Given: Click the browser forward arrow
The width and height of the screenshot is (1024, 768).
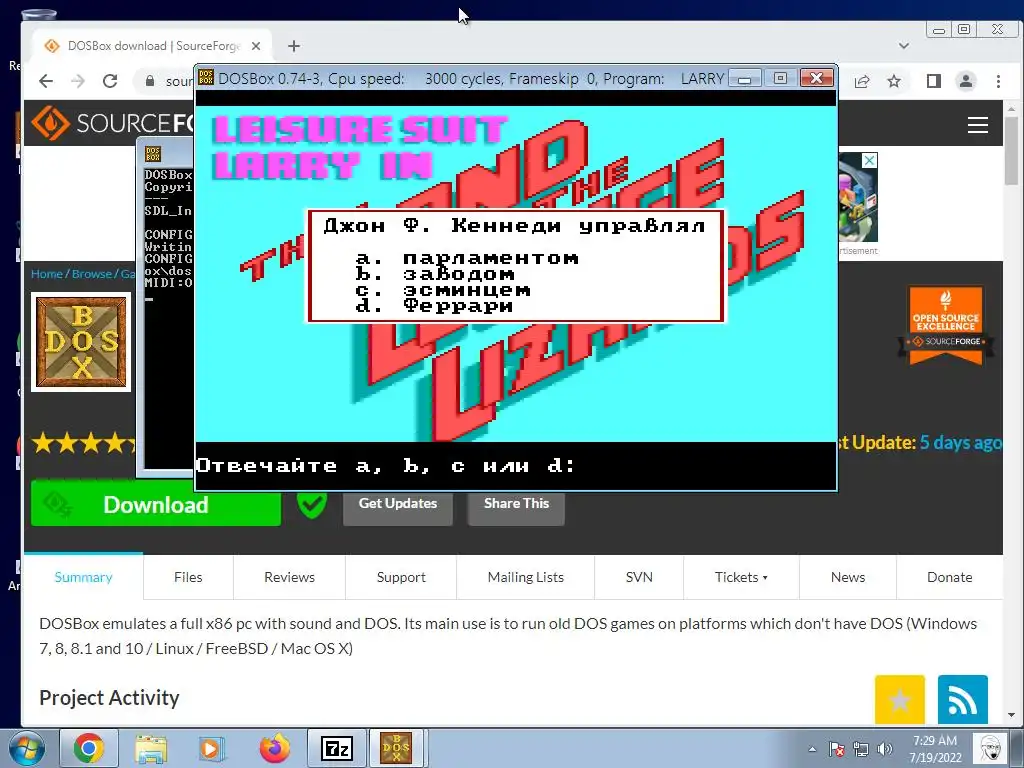Looking at the screenshot, I should point(78,81).
